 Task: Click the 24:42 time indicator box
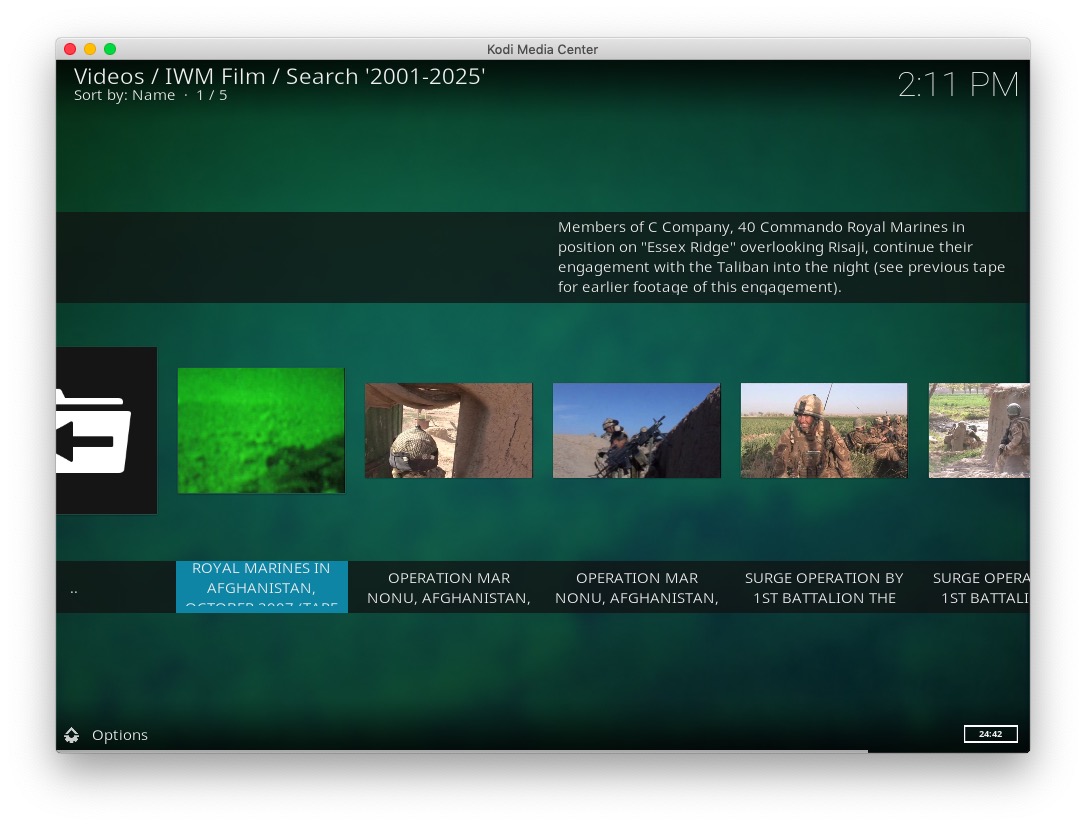990,734
